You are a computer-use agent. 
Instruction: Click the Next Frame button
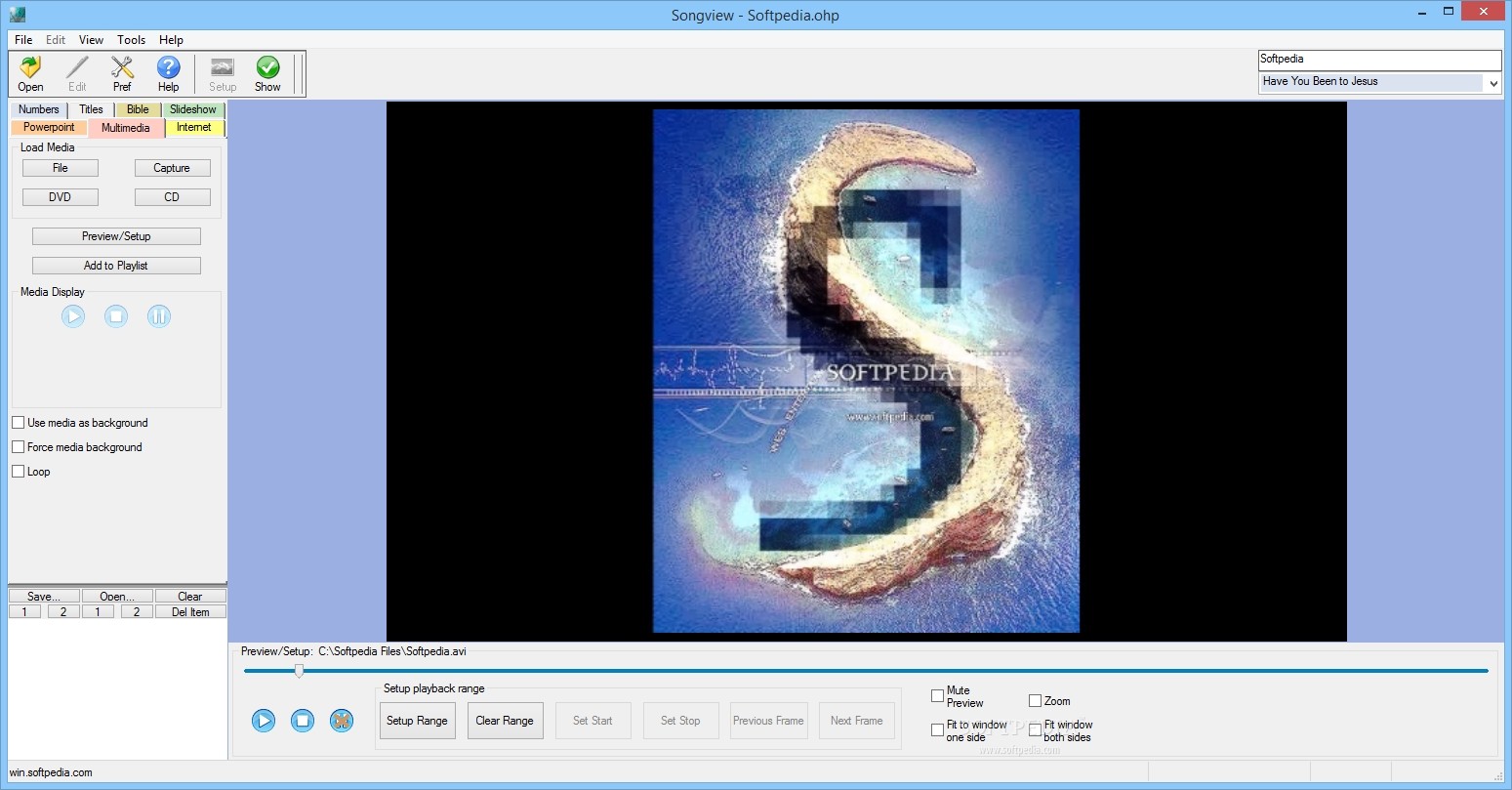coord(856,721)
